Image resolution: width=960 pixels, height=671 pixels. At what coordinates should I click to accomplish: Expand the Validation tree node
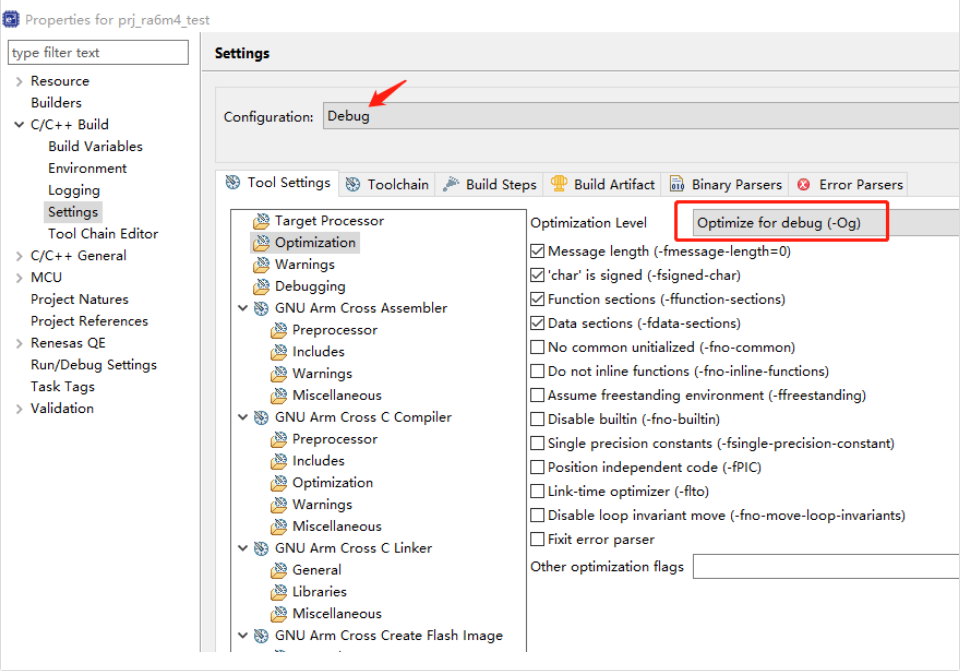(x=19, y=409)
